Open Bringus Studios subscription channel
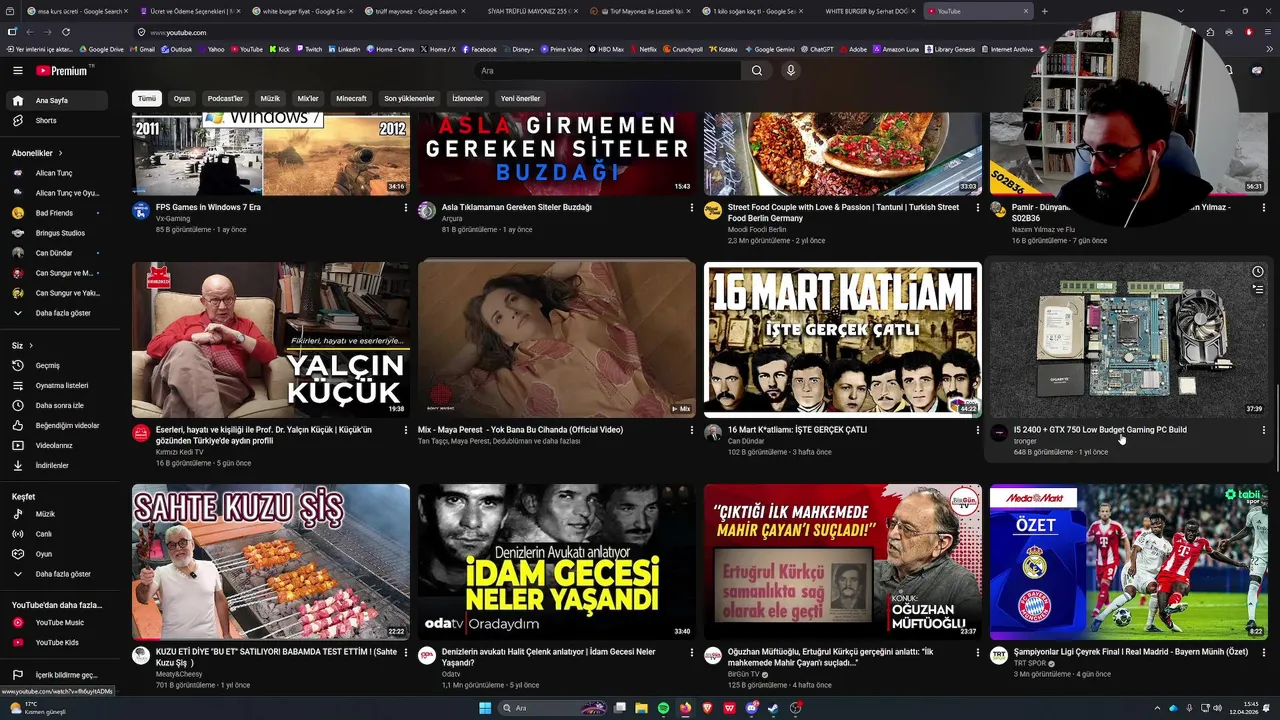Image resolution: width=1280 pixels, height=720 pixels. coord(56,233)
